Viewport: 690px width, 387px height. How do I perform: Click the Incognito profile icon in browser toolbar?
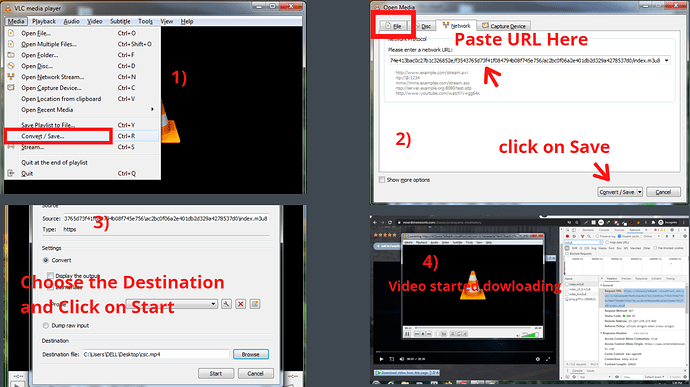click(x=661, y=222)
